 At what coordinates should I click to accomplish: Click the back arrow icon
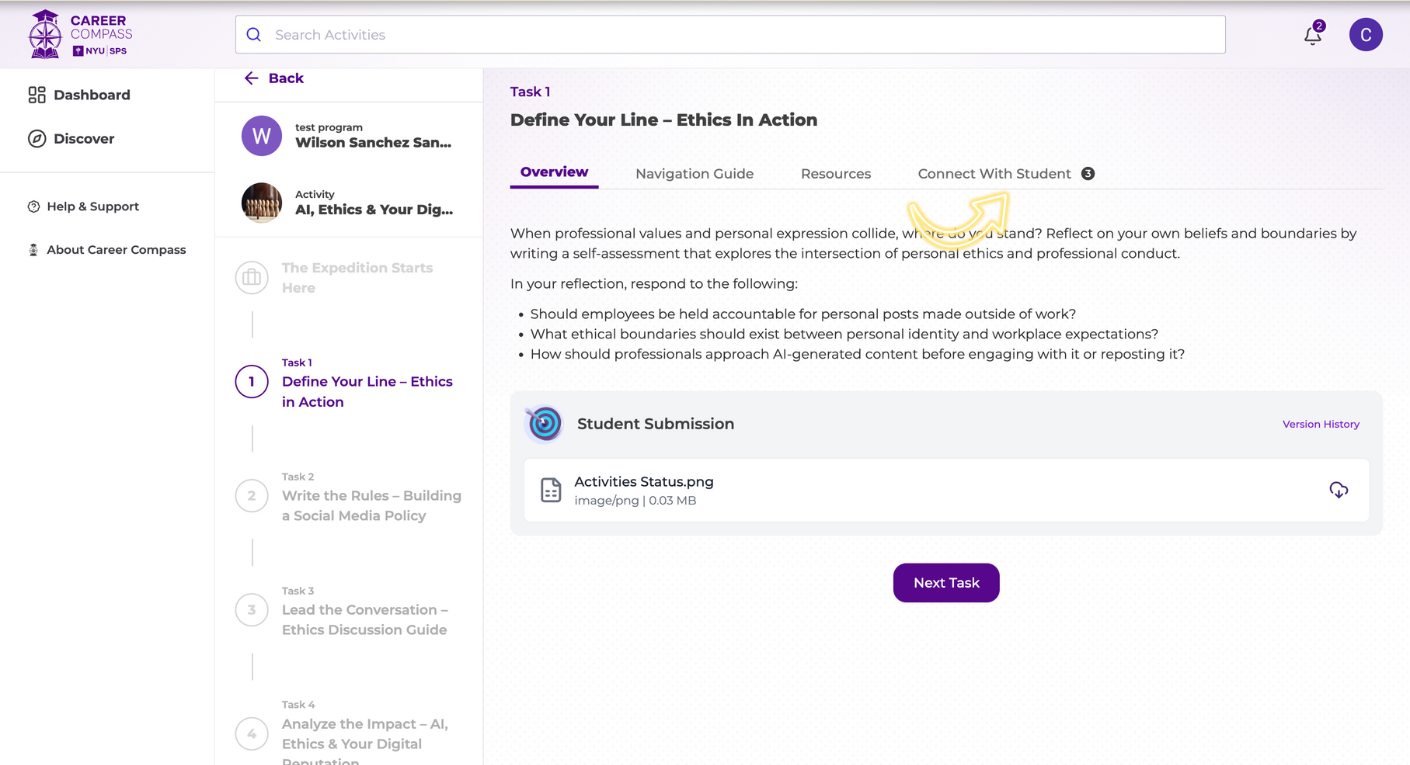(251, 78)
